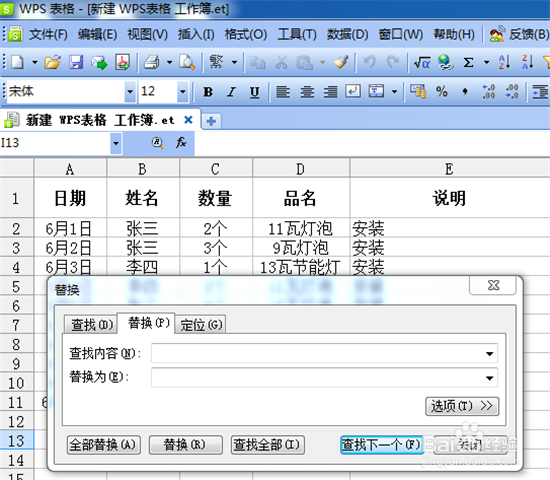Open the 数据(D) menu
This screenshot has width=550, height=480.
pyautogui.click(x=348, y=34)
